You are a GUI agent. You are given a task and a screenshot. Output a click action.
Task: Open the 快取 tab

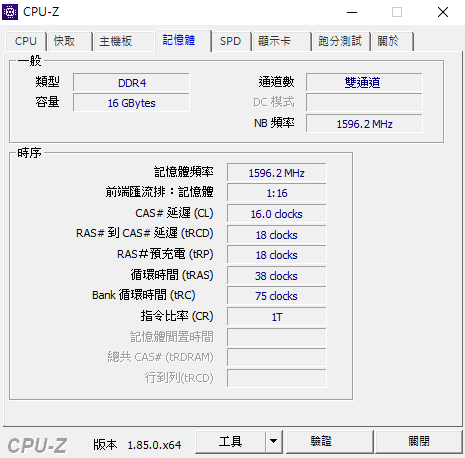point(69,41)
